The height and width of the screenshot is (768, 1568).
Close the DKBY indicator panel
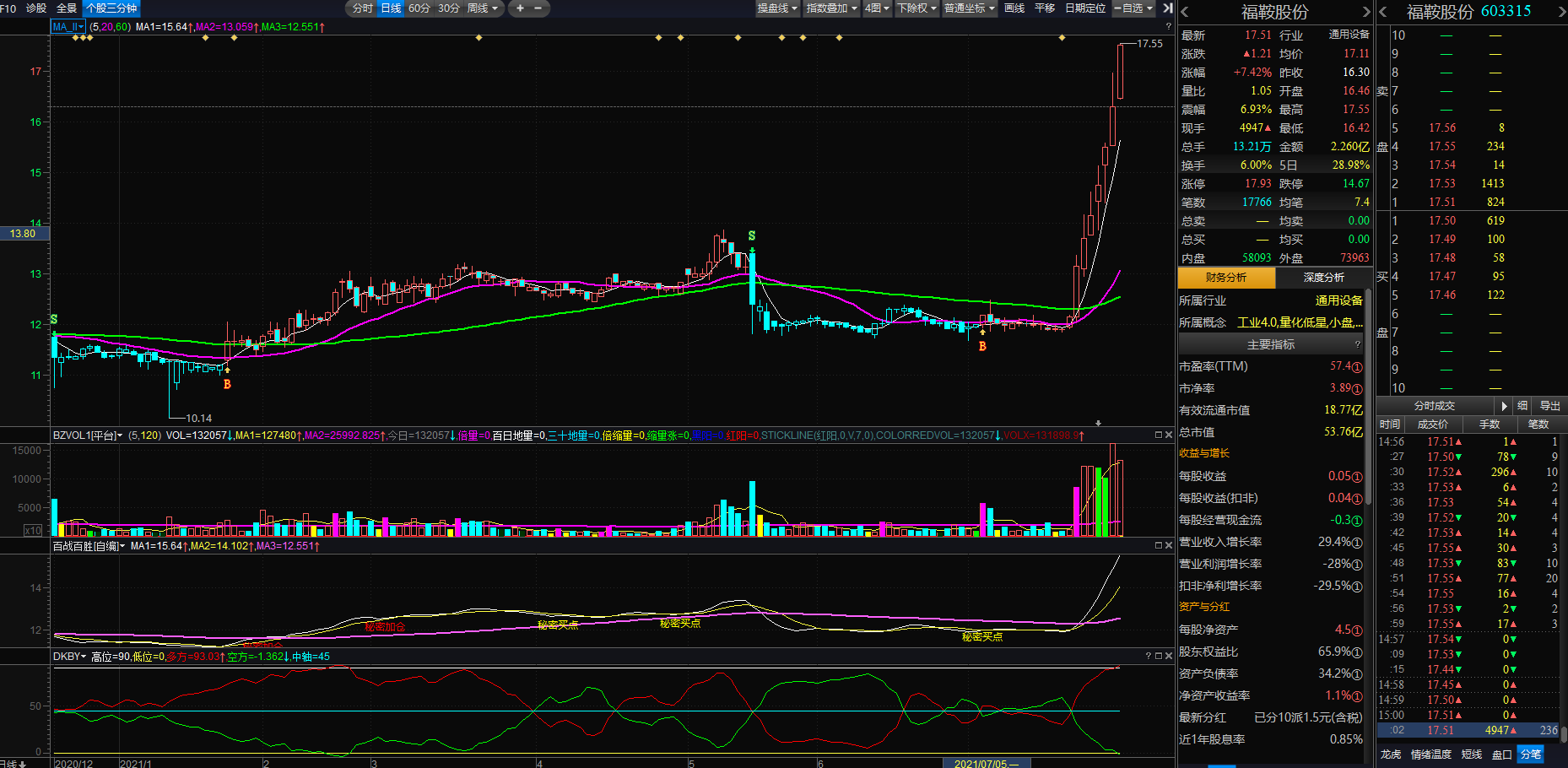(1169, 656)
